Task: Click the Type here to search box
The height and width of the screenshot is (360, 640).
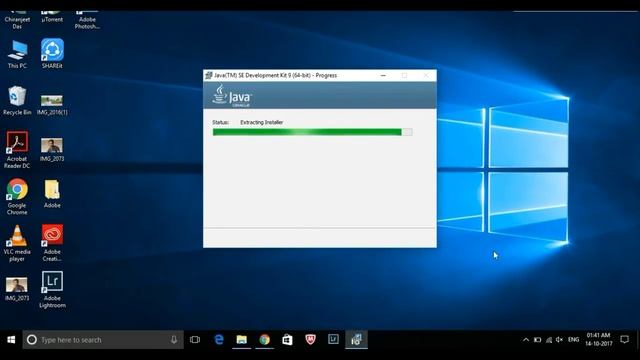Action: click(x=103, y=340)
